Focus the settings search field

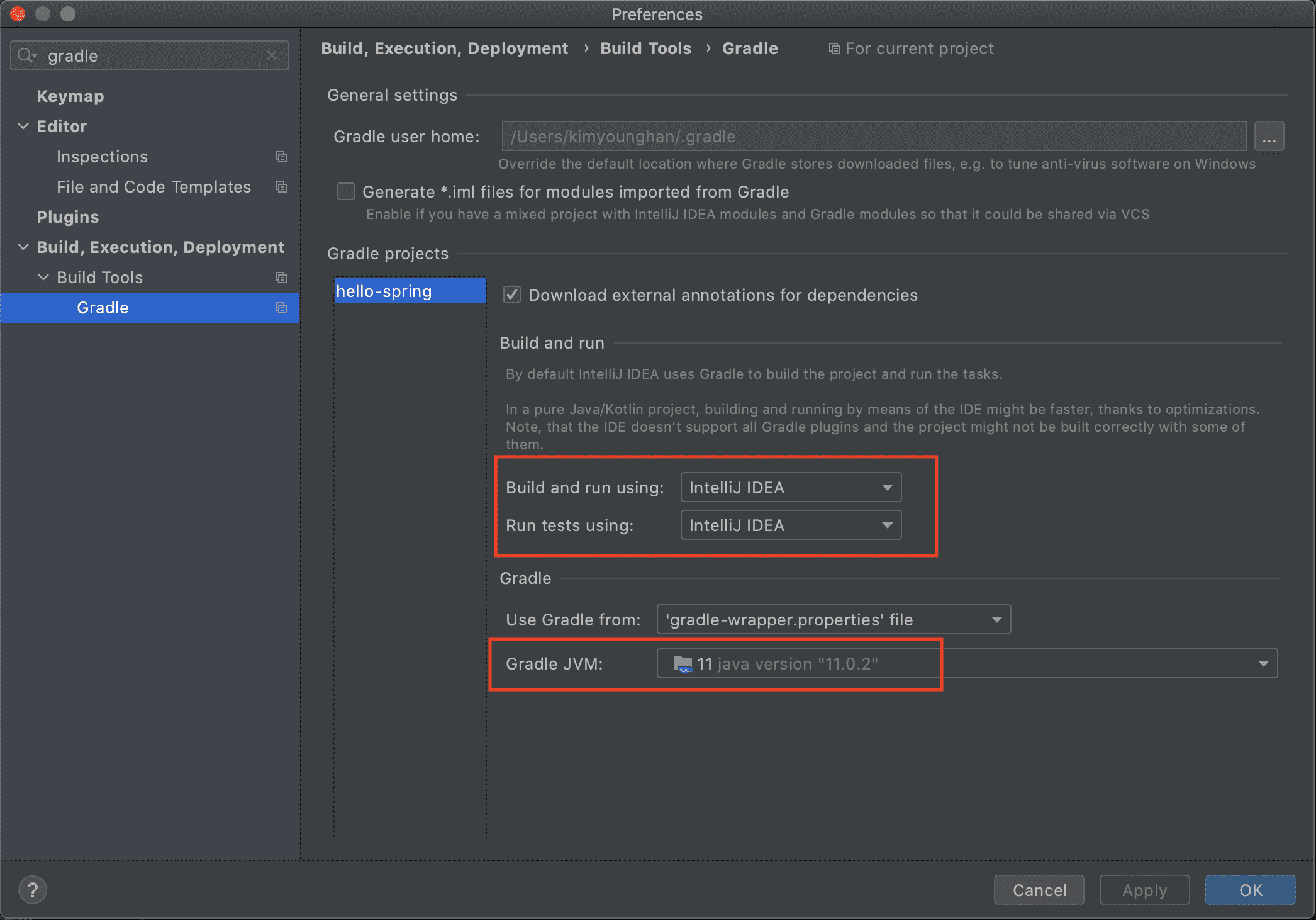(x=150, y=55)
